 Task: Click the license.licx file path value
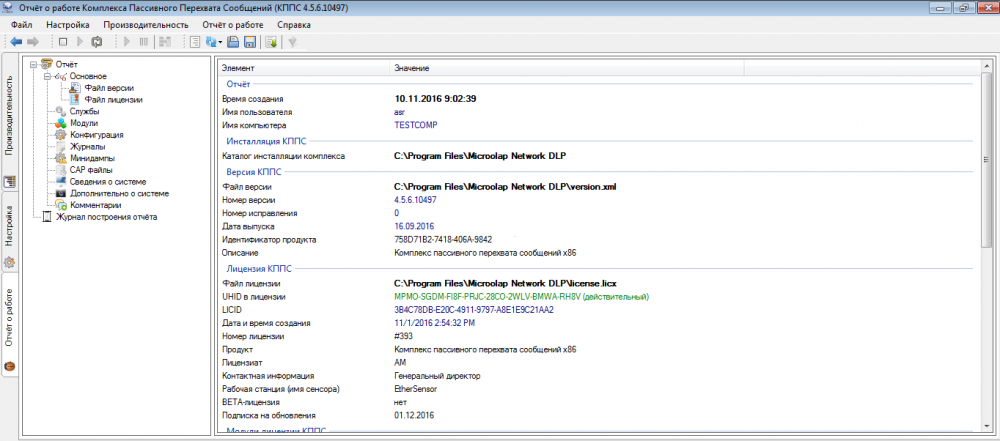click(505, 283)
